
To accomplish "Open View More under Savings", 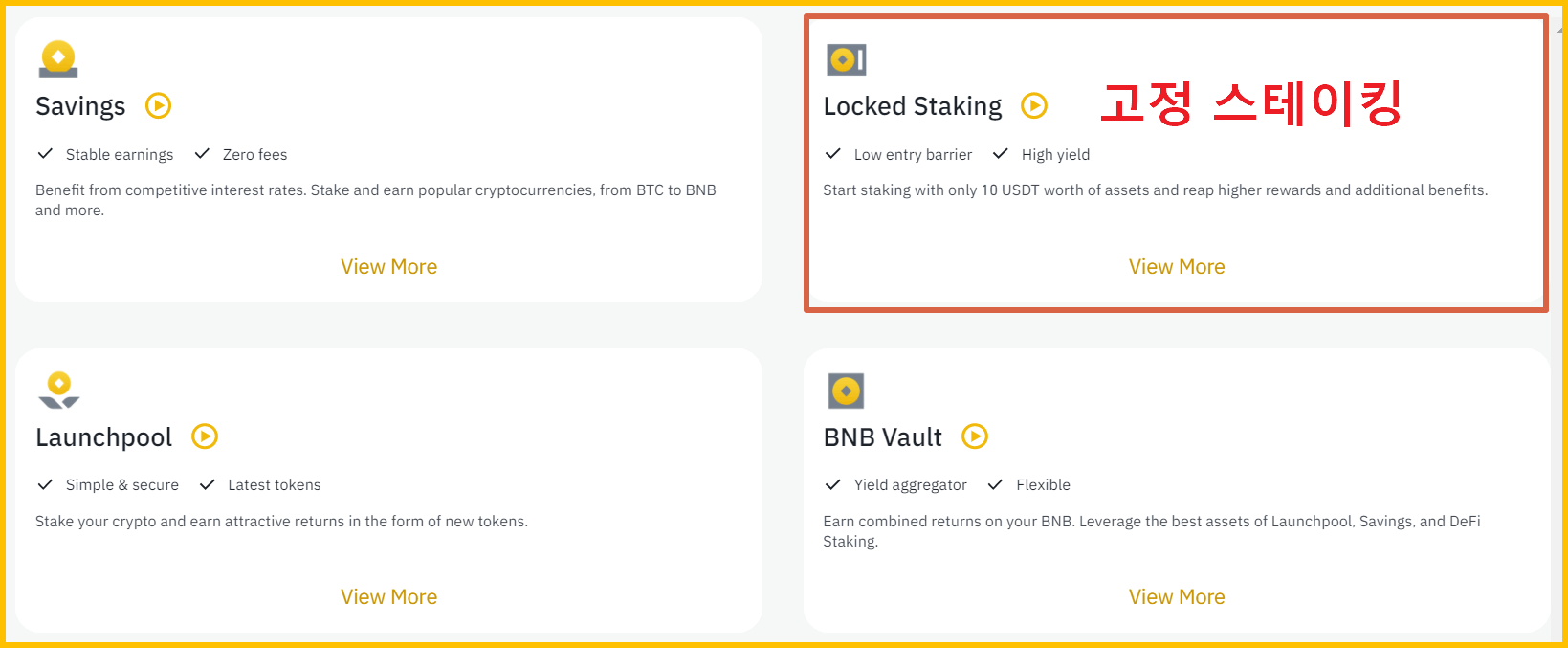I will coord(388,266).
